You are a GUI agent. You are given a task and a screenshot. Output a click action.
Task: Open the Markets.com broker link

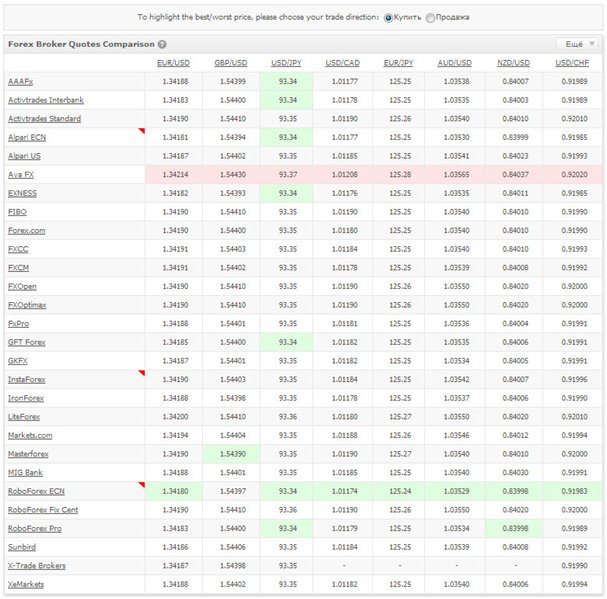[x=30, y=436]
